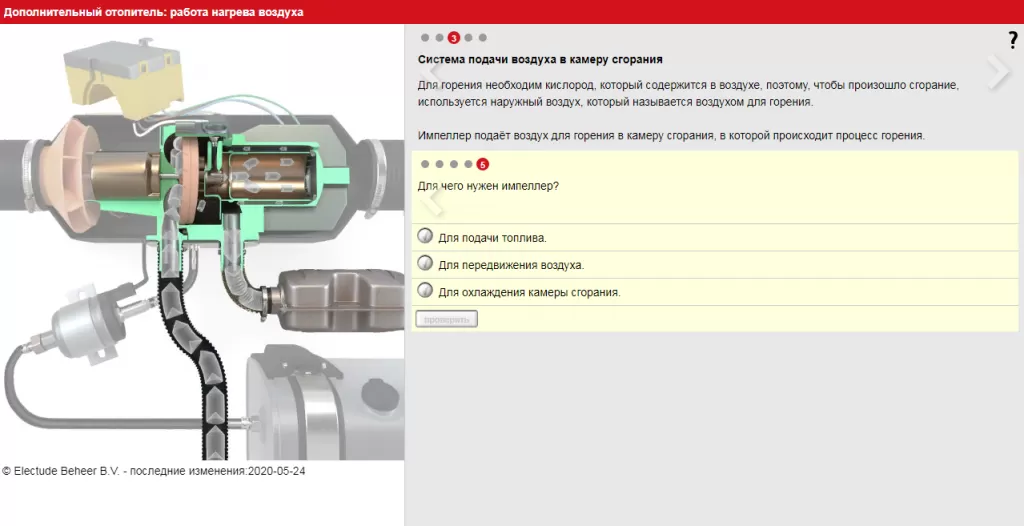1024x526 pixels.
Task: Open third question dot in quiz panel
Action: (x=454, y=164)
